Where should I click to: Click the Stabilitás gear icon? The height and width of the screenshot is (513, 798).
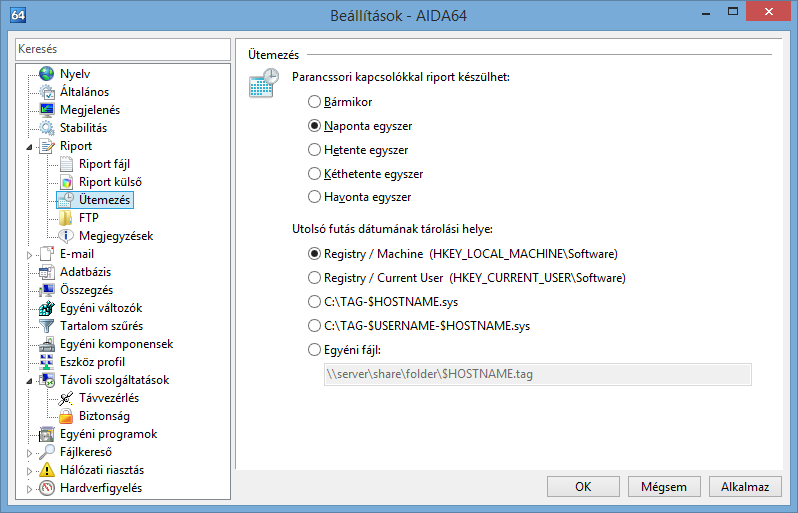(47, 128)
